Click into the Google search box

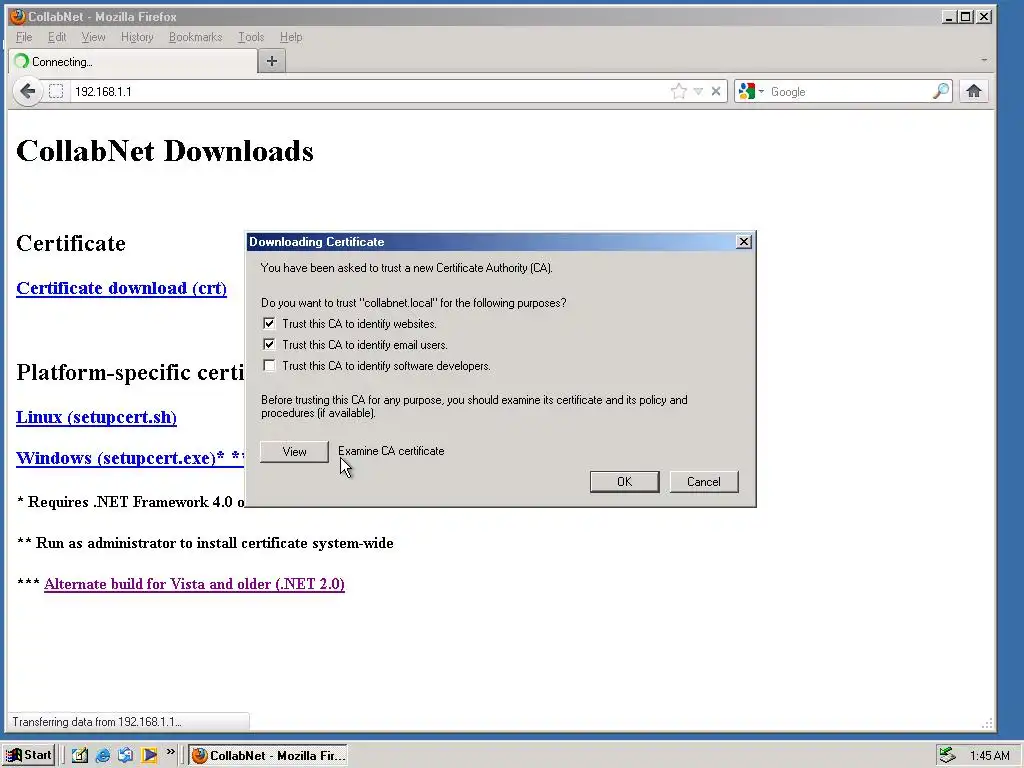849,91
